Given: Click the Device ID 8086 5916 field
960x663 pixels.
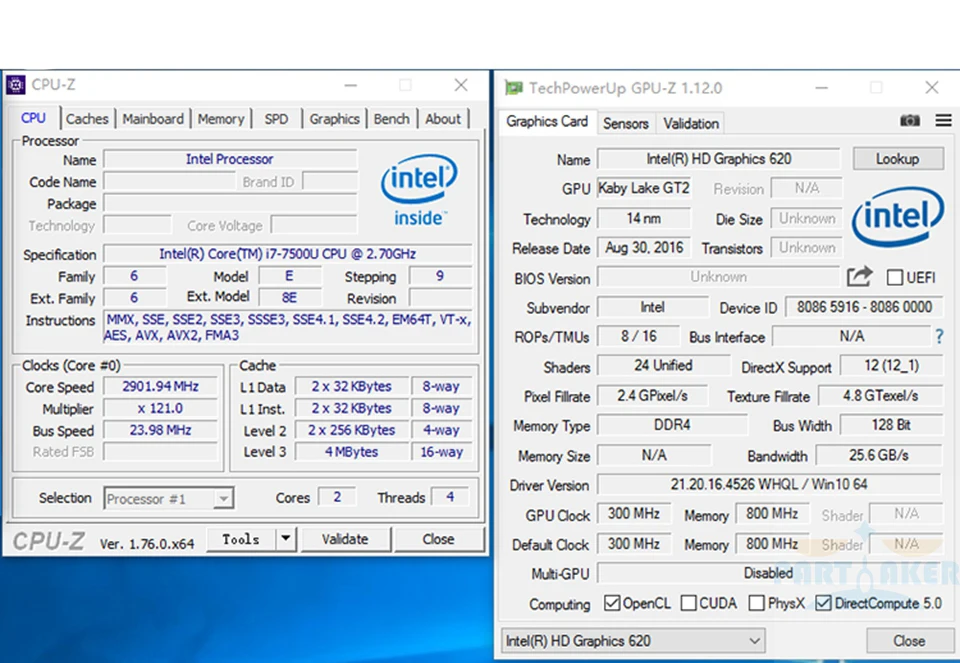Looking at the screenshot, I should click(x=864, y=307).
